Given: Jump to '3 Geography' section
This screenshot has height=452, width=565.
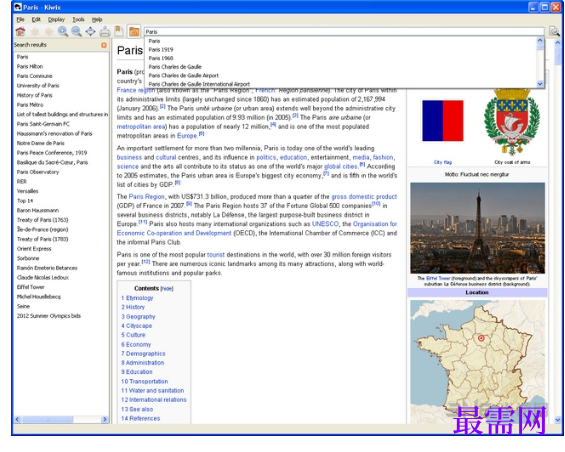Looking at the screenshot, I should click(138, 316).
